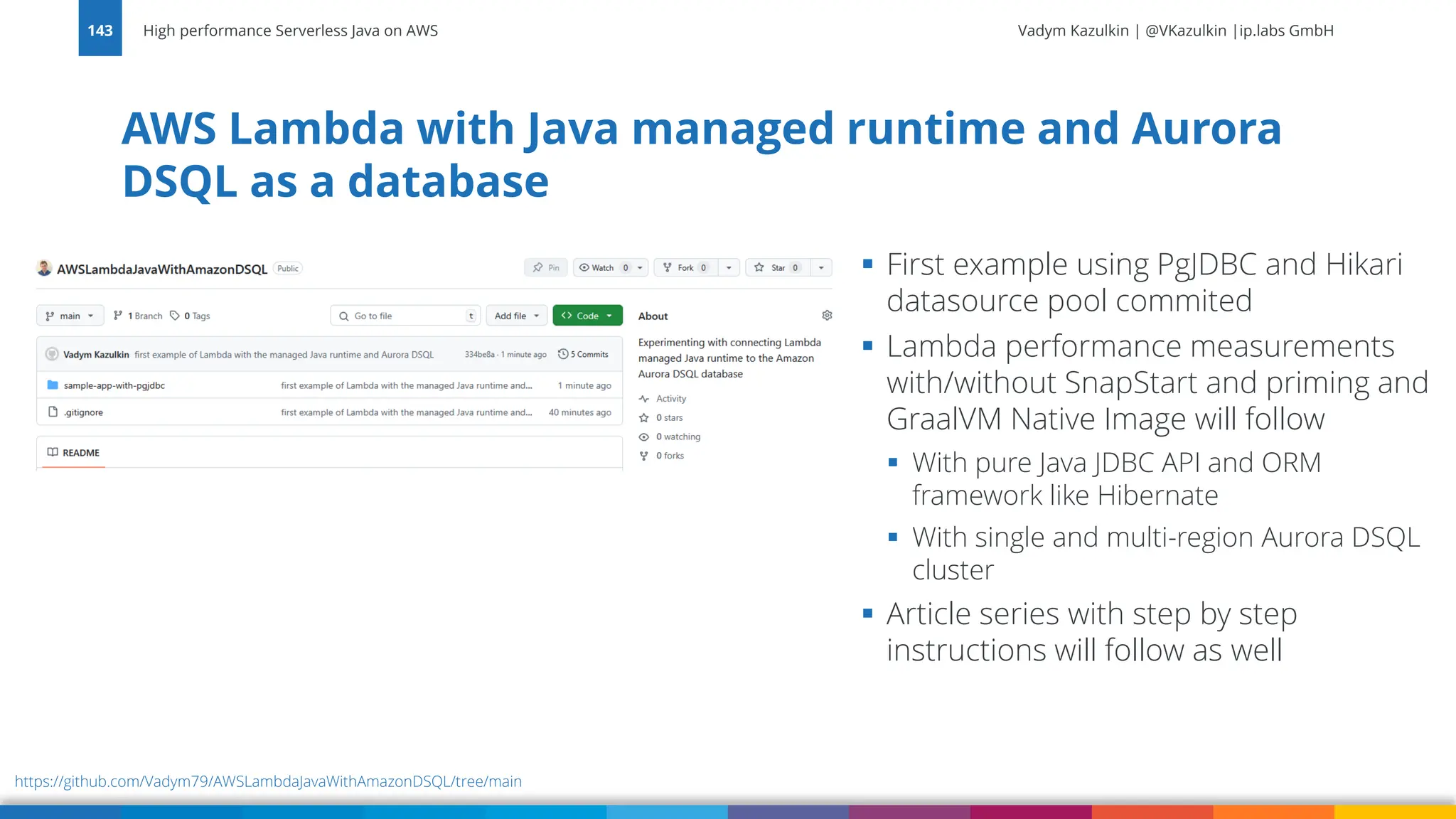
Task: Click the .gitignore file icon
Action: (x=53, y=412)
